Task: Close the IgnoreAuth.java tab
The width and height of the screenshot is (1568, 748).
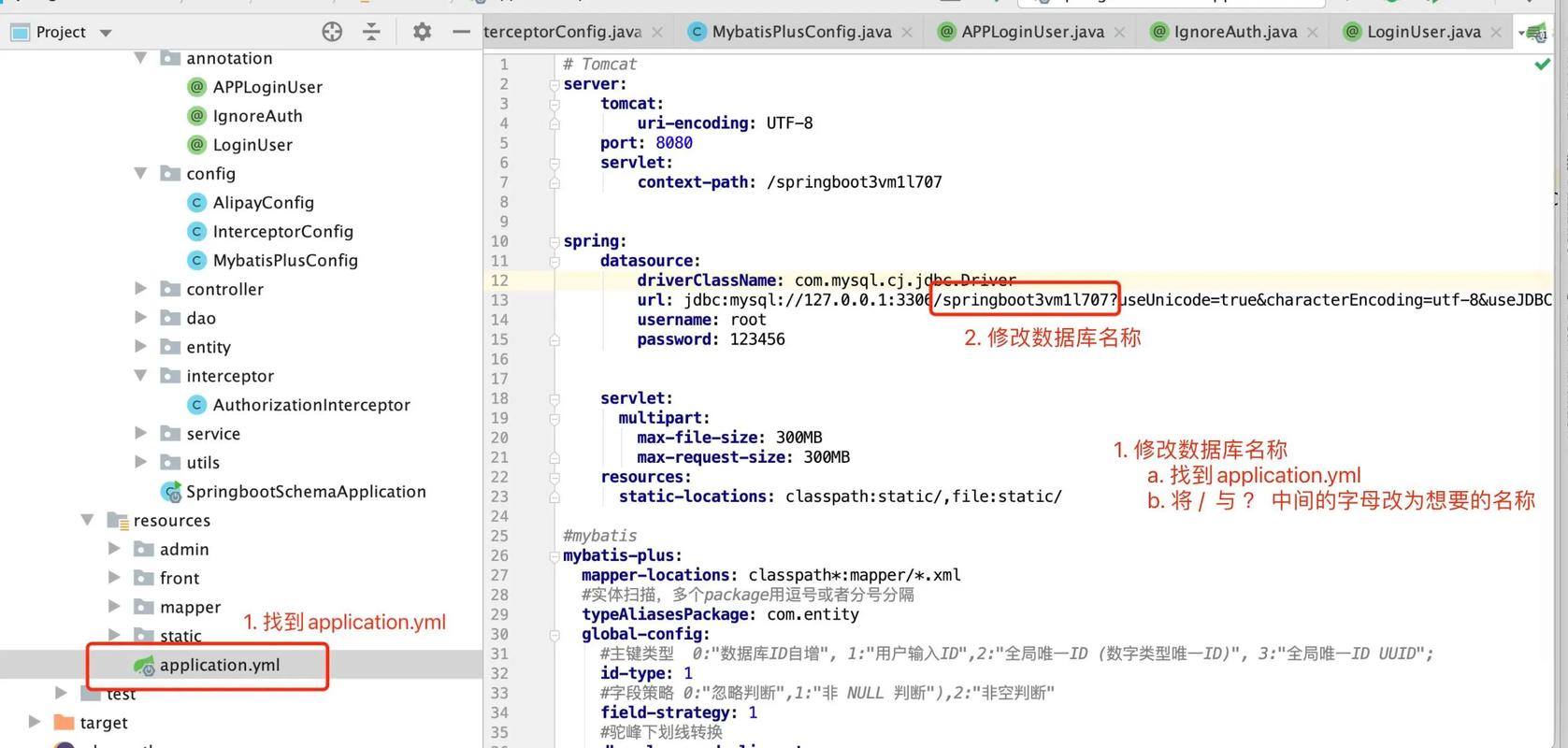Action: (1312, 33)
